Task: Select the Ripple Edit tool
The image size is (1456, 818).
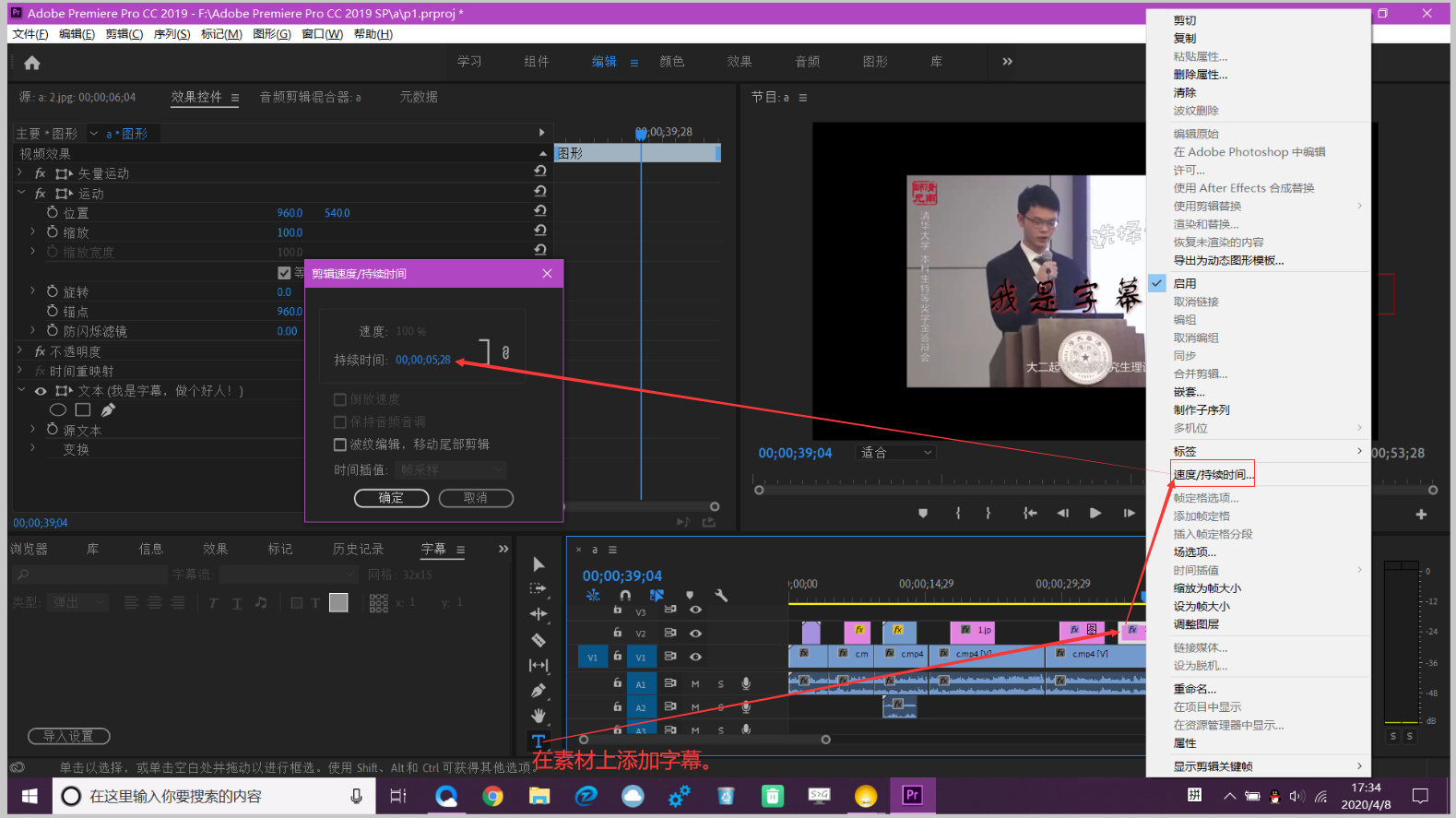Action: click(x=539, y=614)
